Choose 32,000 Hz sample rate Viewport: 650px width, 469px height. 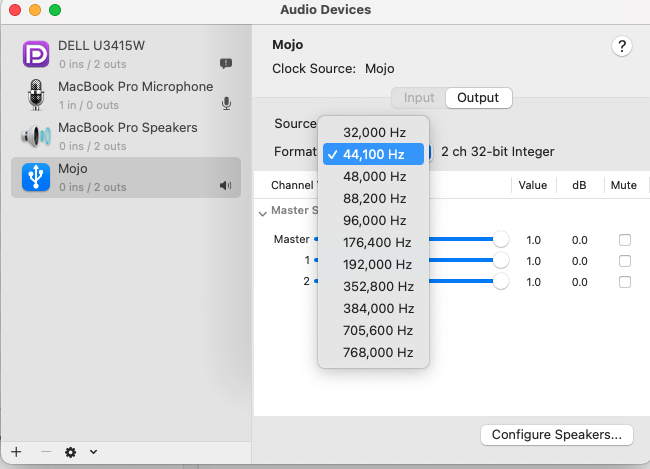tap(373, 133)
